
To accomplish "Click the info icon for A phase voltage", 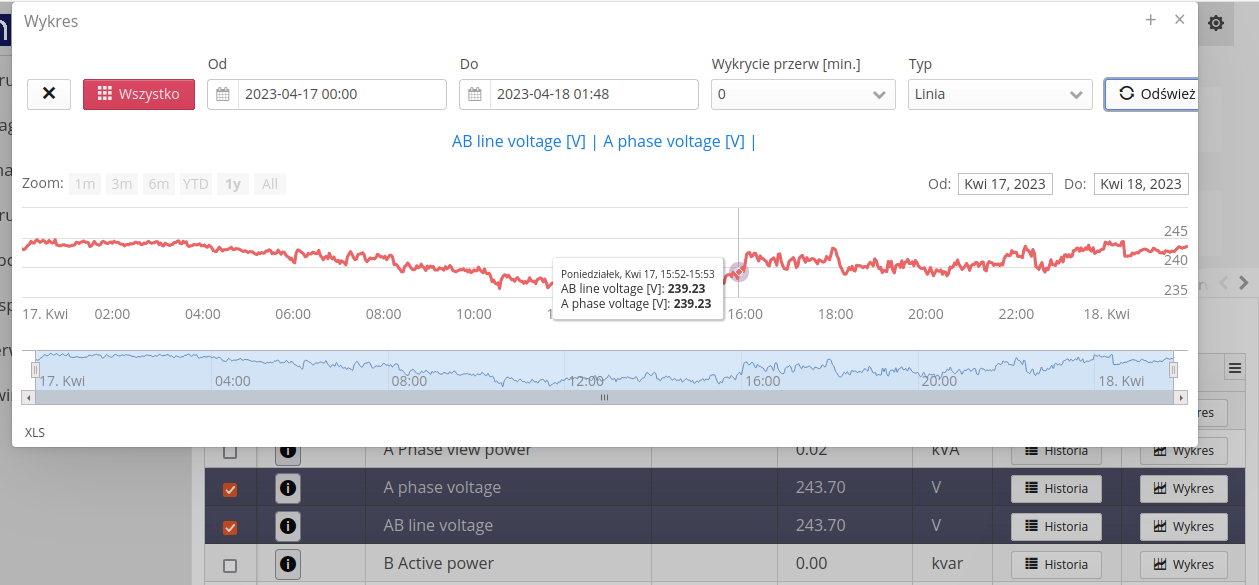I will [x=288, y=488].
